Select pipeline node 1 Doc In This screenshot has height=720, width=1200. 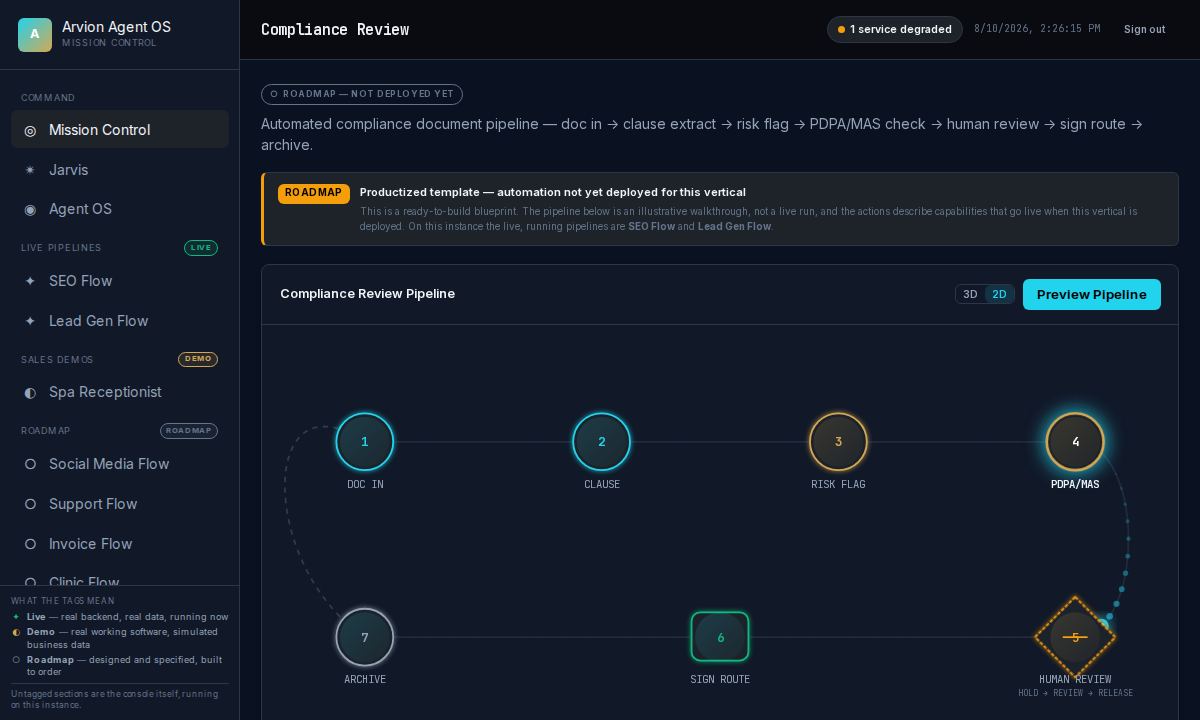coord(365,441)
